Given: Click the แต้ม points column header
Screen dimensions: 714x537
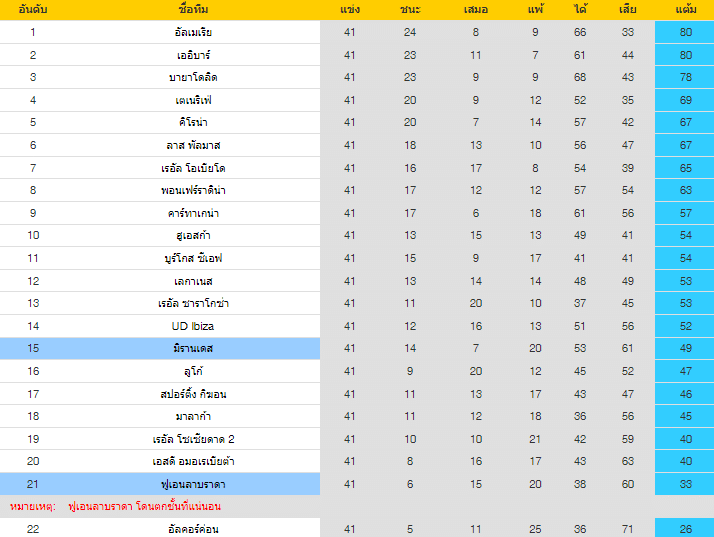Looking at the screenshot, I should tap(685, 10).
